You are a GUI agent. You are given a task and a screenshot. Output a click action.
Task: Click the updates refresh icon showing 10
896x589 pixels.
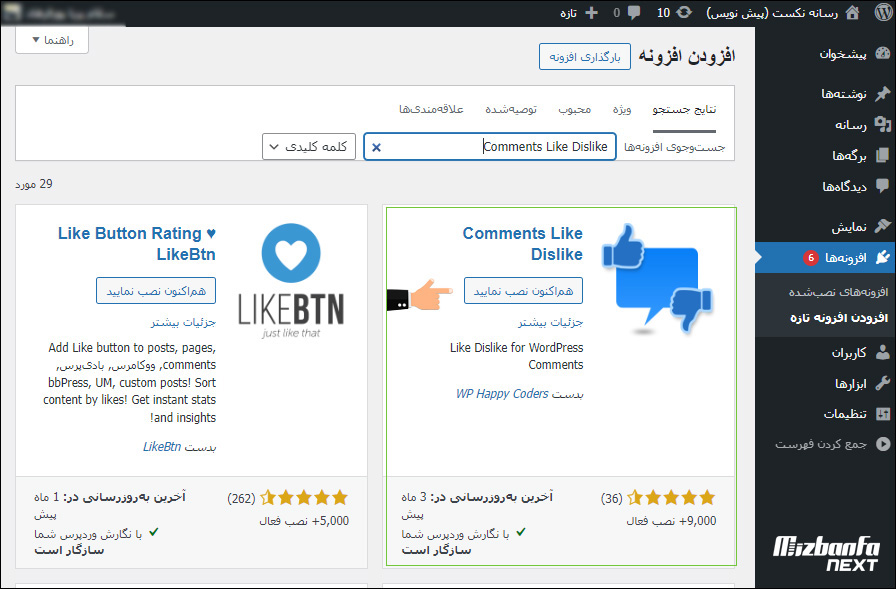point(683,13)
